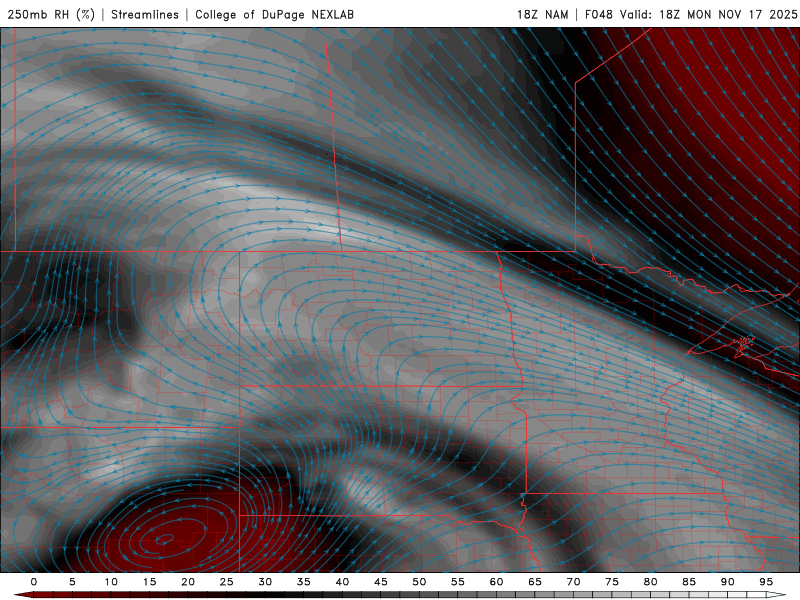The image size is (800, 600).
Task: Click the "45" scale label
Action: pos(381,582)
